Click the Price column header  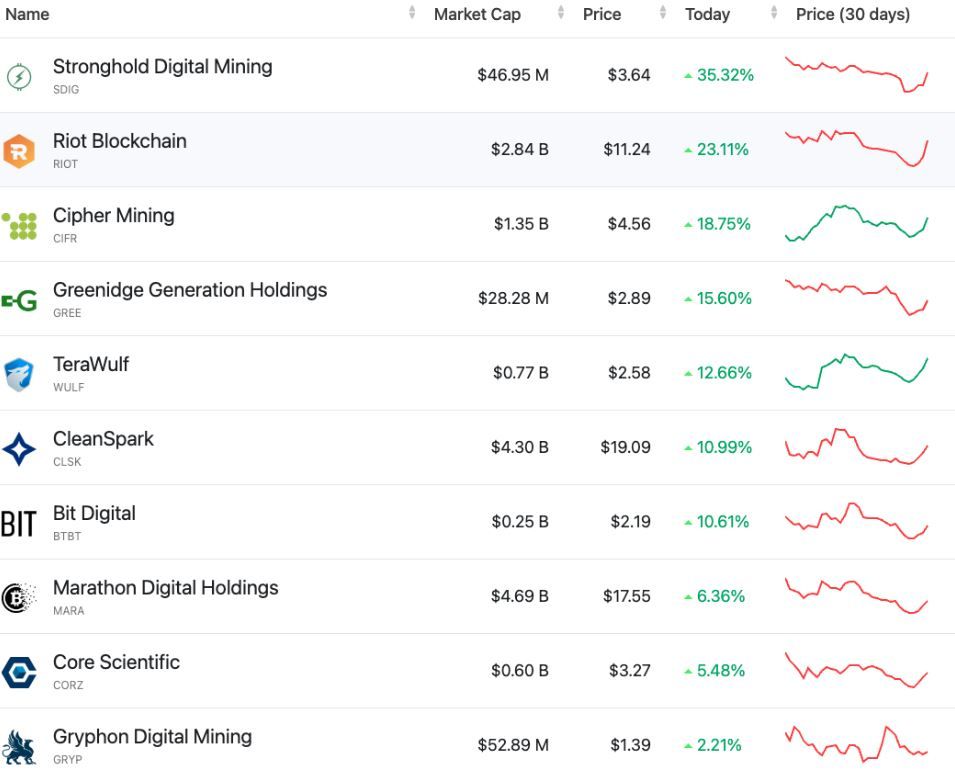tap(602, 14)
